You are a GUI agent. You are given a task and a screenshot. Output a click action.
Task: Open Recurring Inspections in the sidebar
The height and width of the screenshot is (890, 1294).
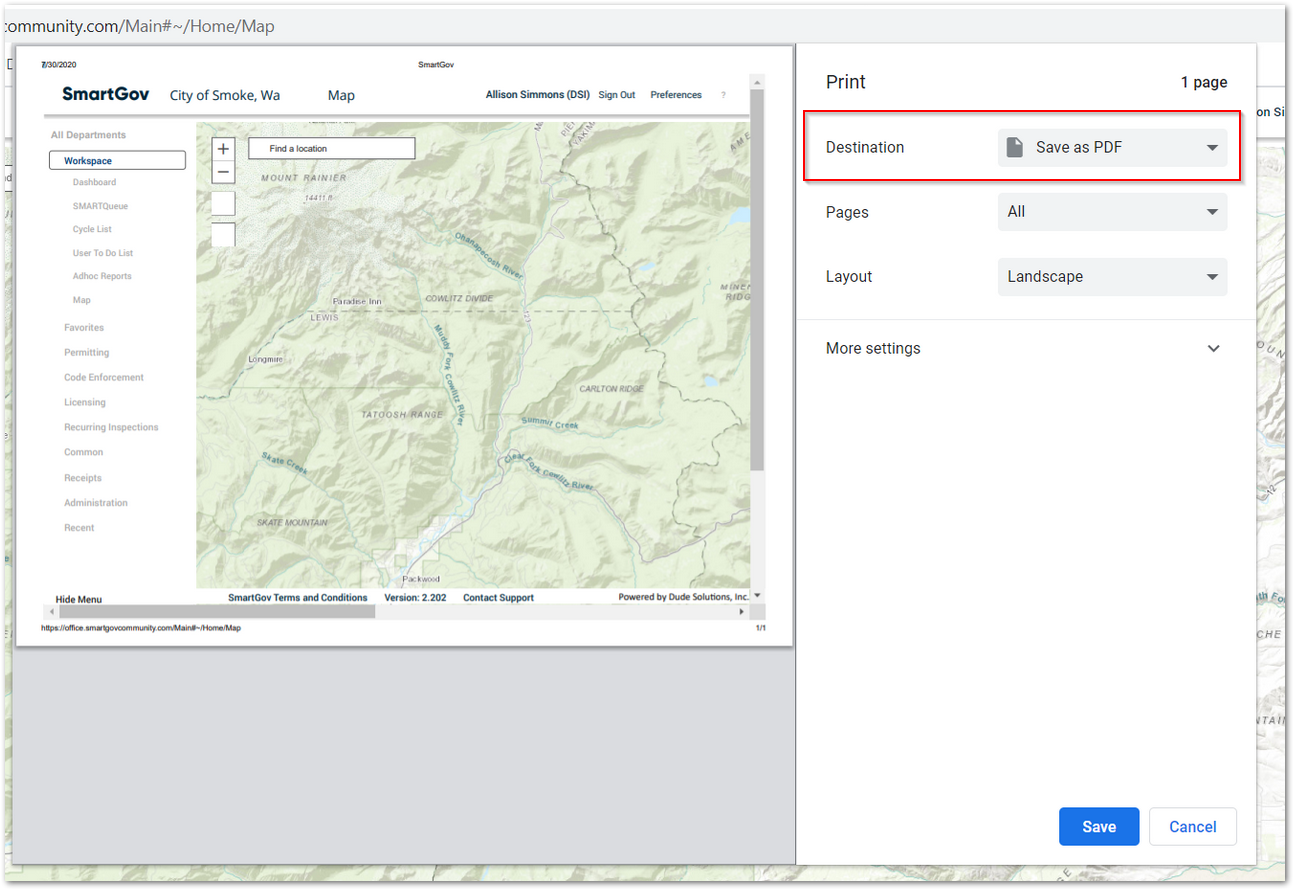point(111,428)
